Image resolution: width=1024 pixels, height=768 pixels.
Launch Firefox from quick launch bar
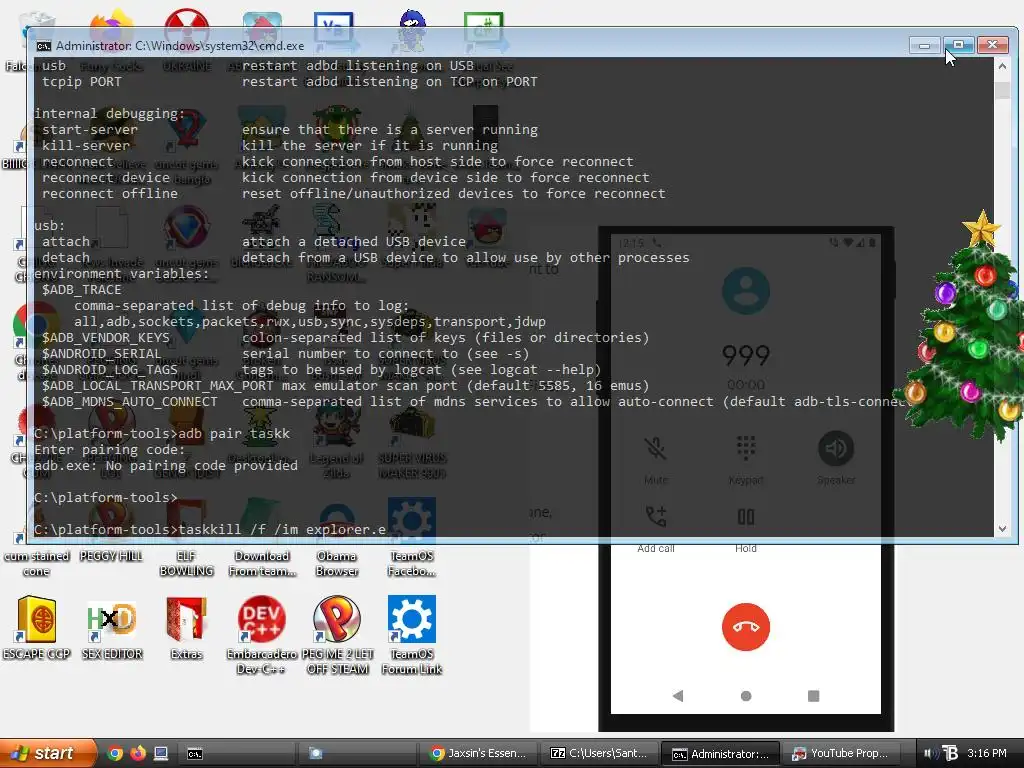138,754
